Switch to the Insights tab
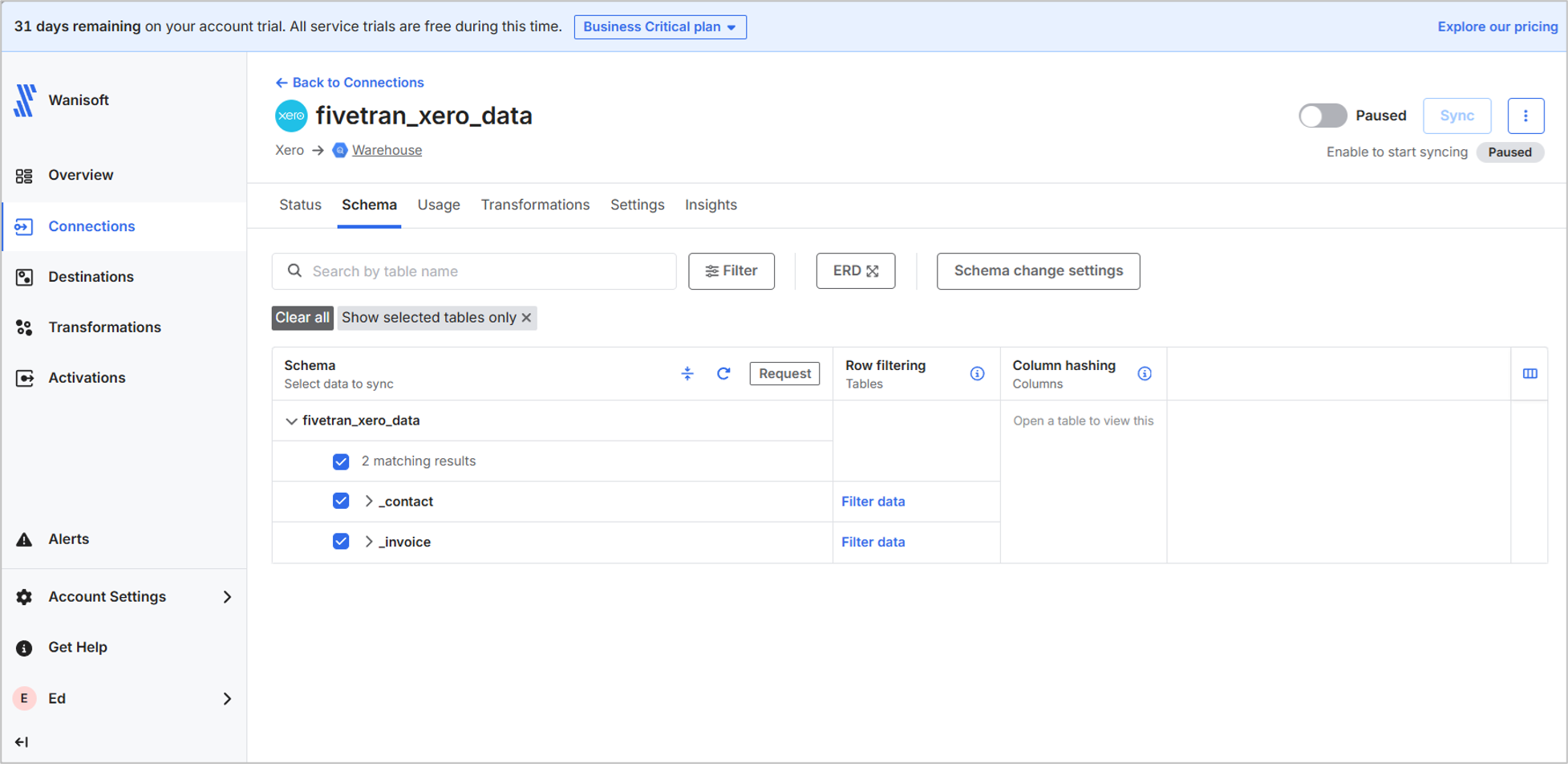 (x=711, y=205)
